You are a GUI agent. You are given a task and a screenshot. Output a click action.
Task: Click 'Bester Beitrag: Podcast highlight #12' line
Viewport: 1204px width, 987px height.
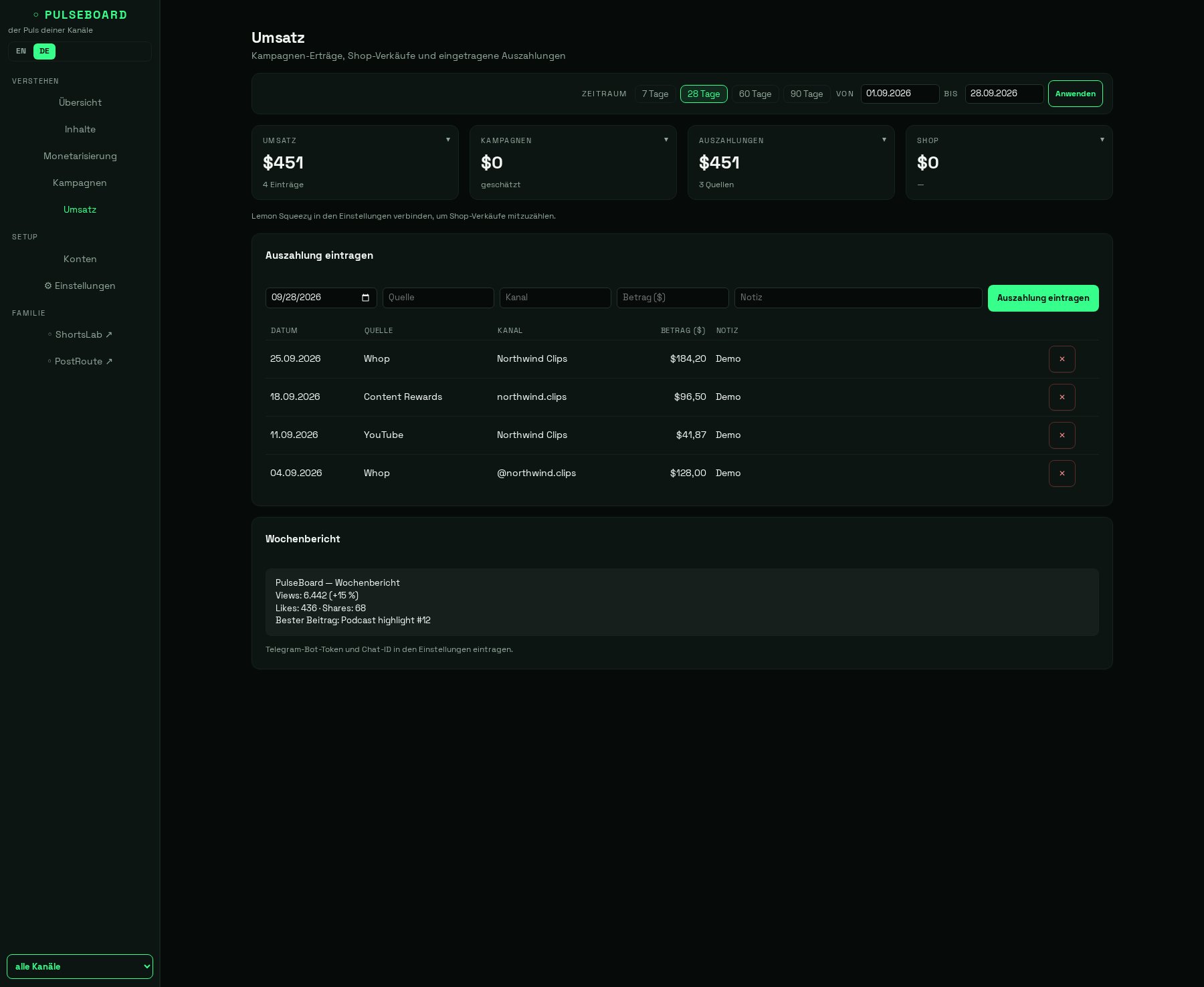coord(353,621)
